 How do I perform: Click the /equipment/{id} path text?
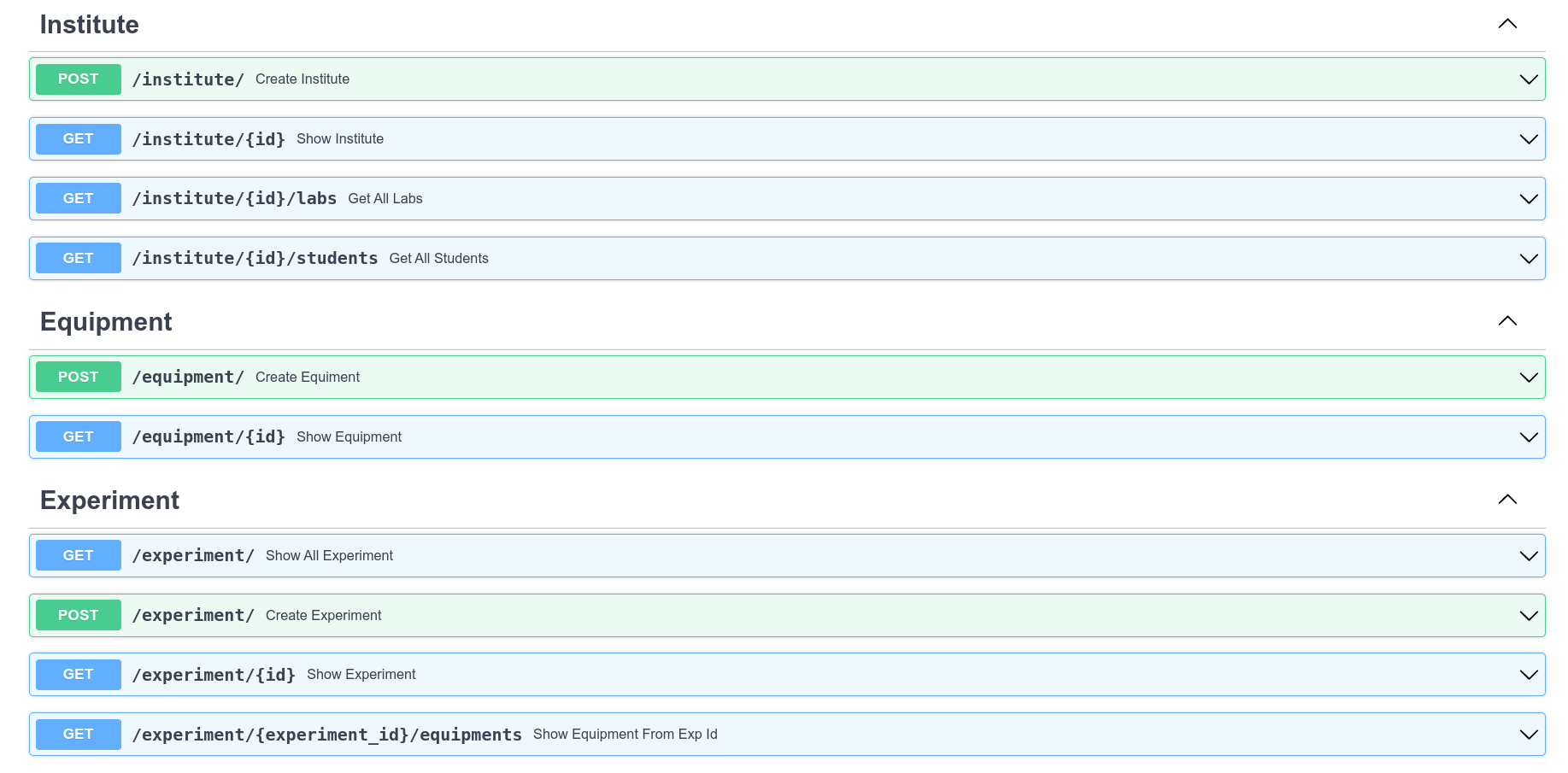pyautogui.click(x=208, y=437)
